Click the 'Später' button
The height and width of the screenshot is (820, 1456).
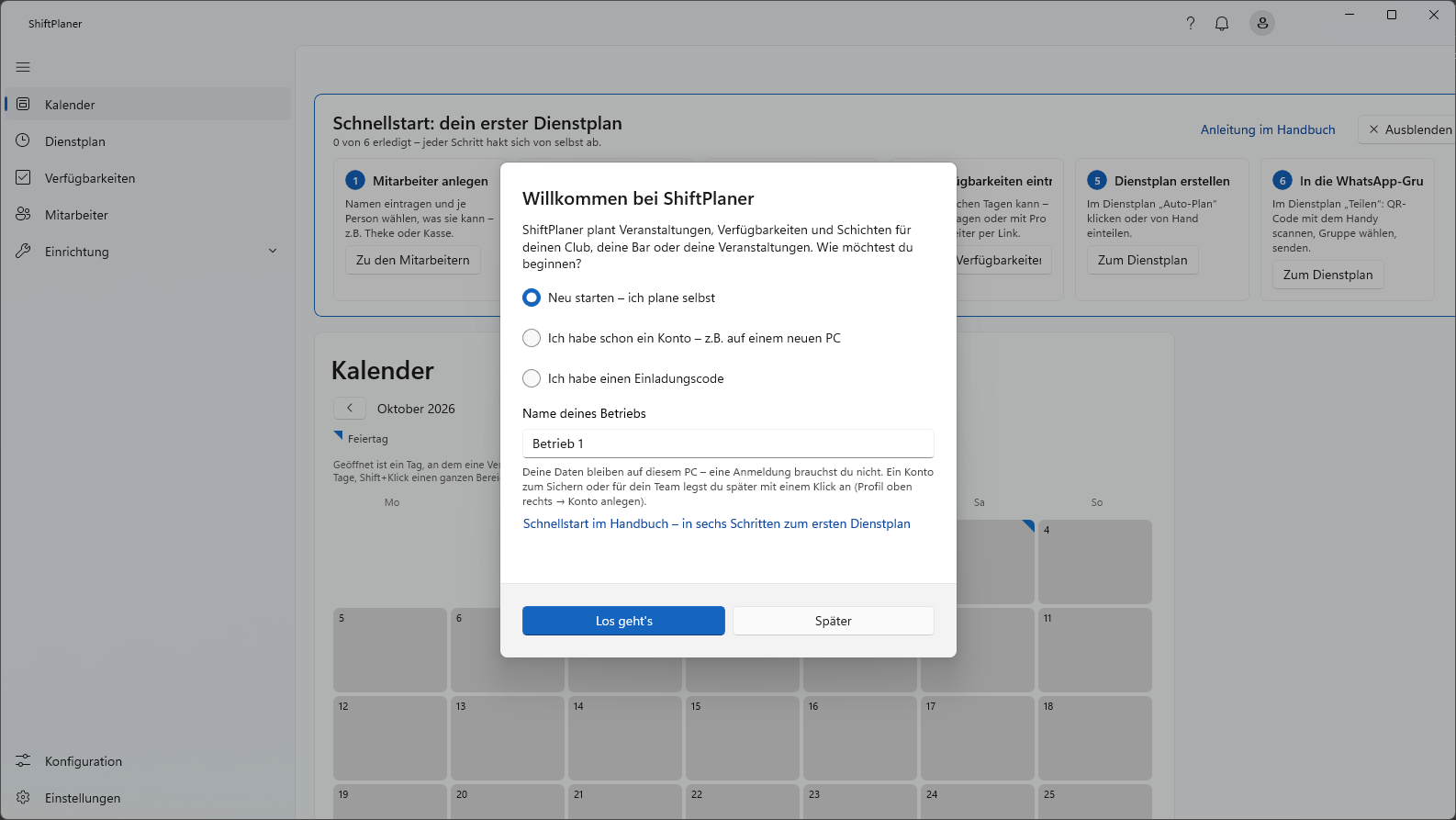point(834,621)
